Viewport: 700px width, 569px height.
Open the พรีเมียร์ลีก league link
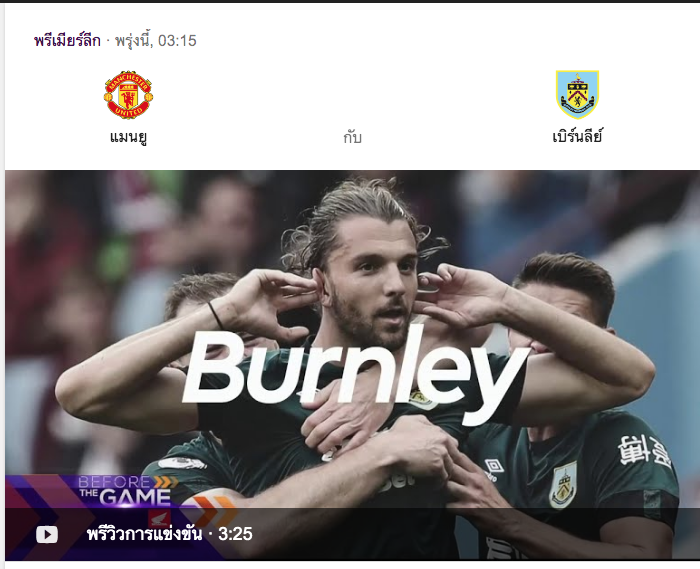[x=67, y=41]
